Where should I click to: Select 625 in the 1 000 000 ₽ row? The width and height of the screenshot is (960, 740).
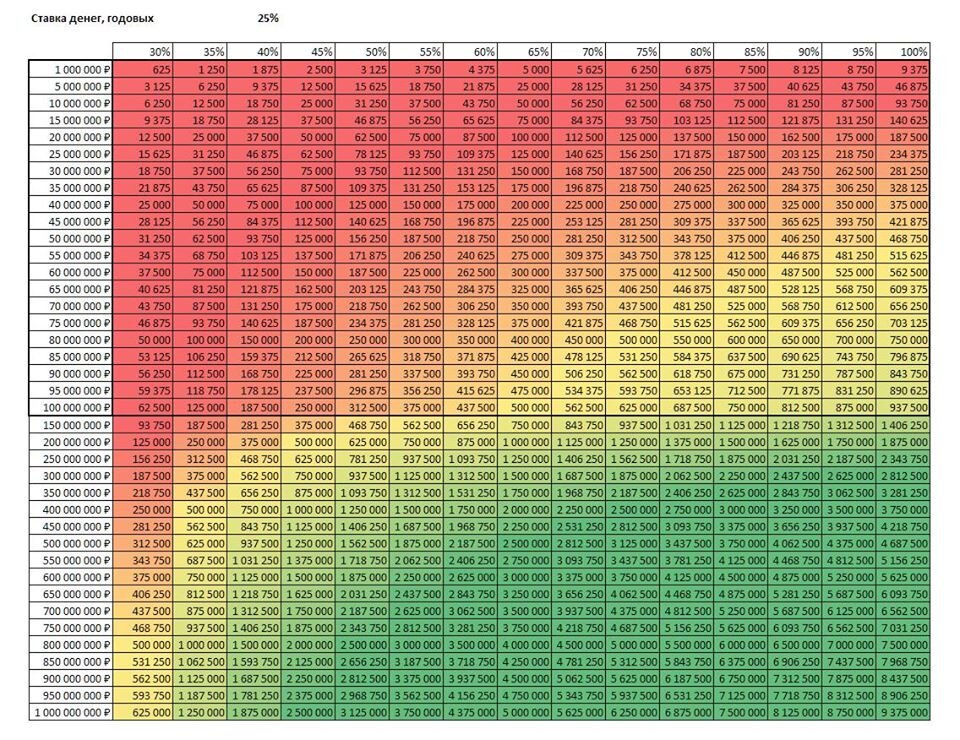(143, 70)
